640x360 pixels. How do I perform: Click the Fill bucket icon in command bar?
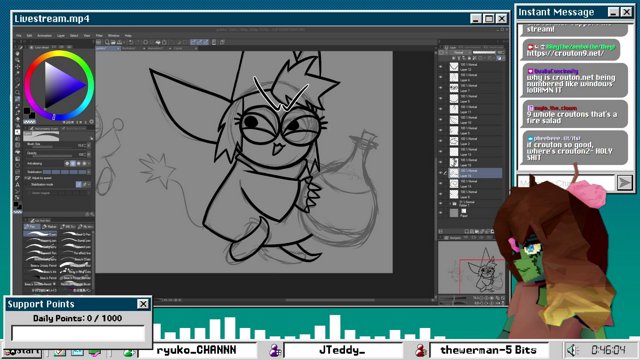[158, 42]
